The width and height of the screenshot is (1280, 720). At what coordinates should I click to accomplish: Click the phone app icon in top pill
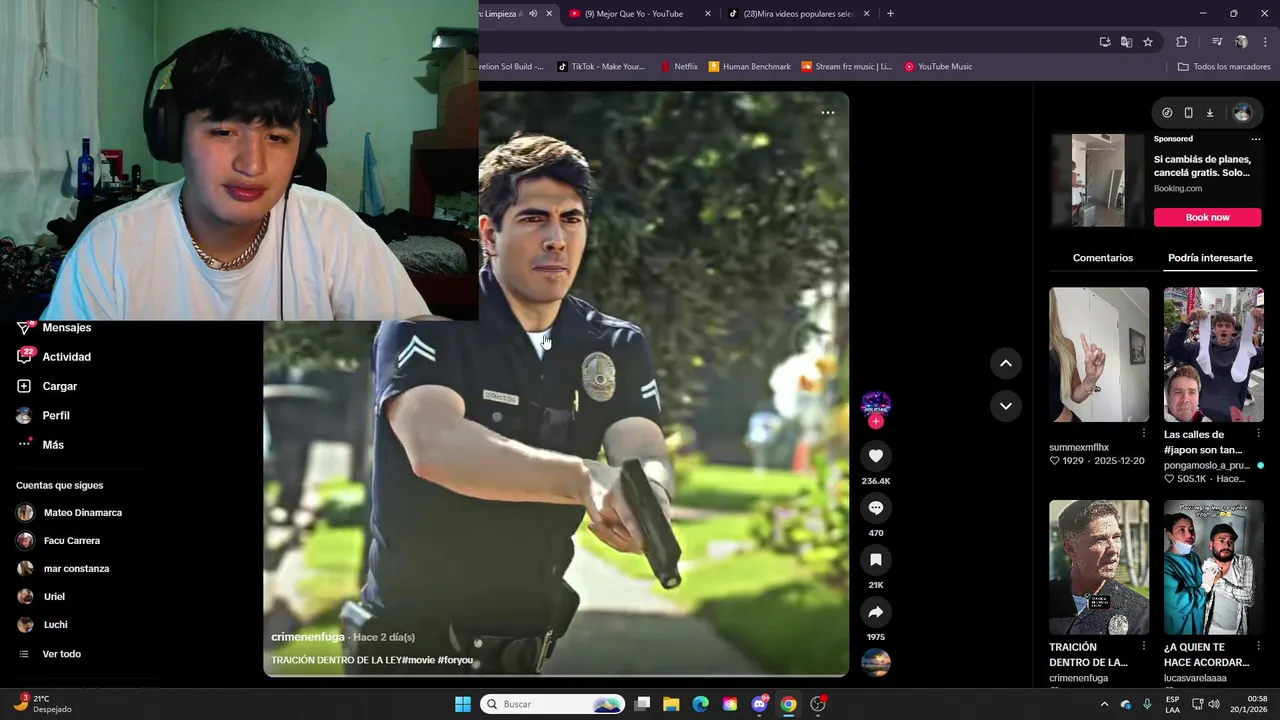[1188, 113]
